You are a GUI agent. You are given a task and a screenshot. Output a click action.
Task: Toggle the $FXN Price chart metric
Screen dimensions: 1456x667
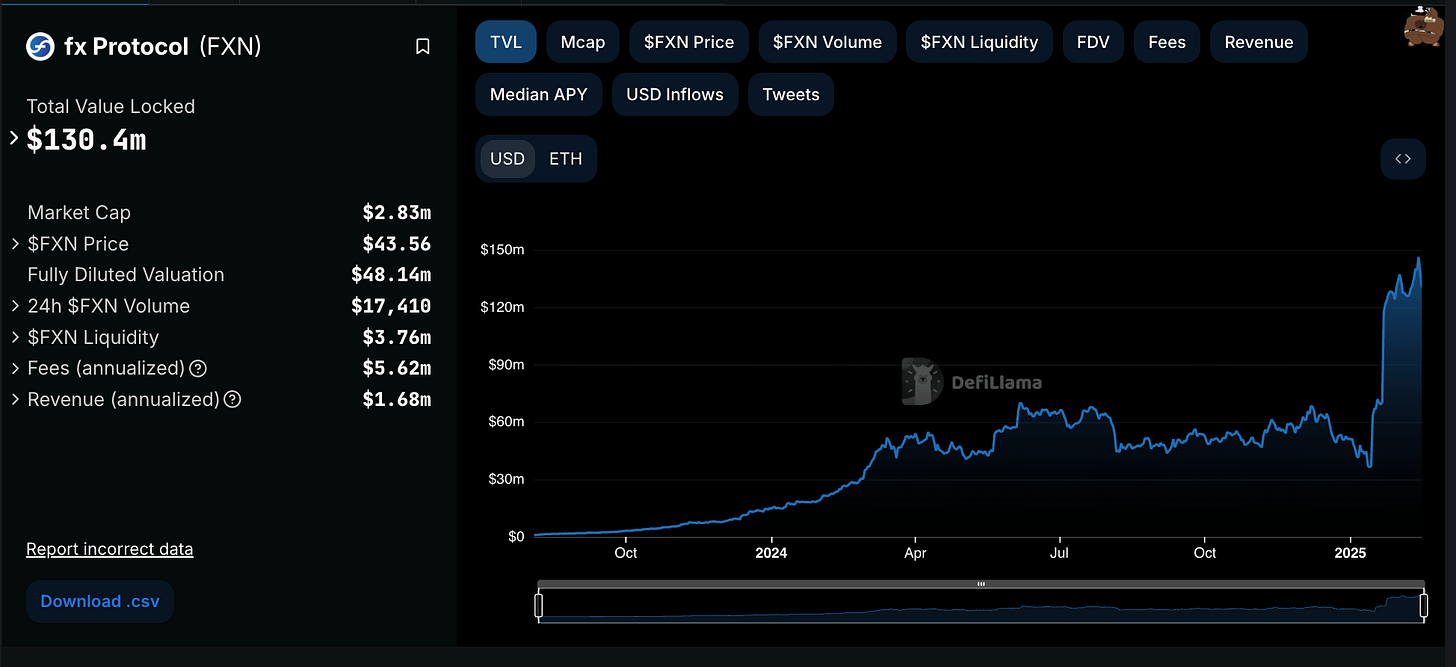689,42
